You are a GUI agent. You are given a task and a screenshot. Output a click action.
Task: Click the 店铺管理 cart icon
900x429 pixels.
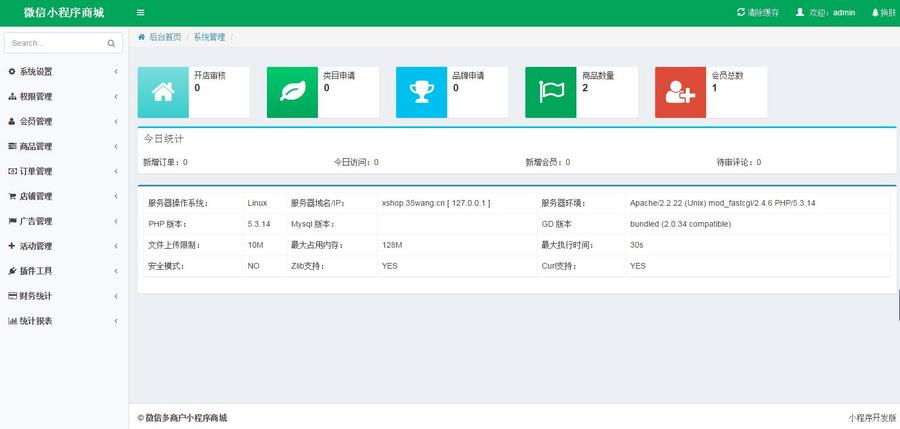point(12,196)
